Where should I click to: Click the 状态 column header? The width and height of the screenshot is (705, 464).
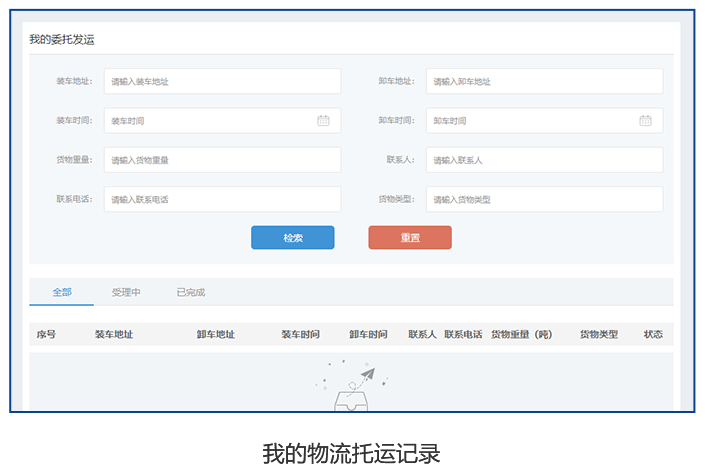(x=653, y=335)
